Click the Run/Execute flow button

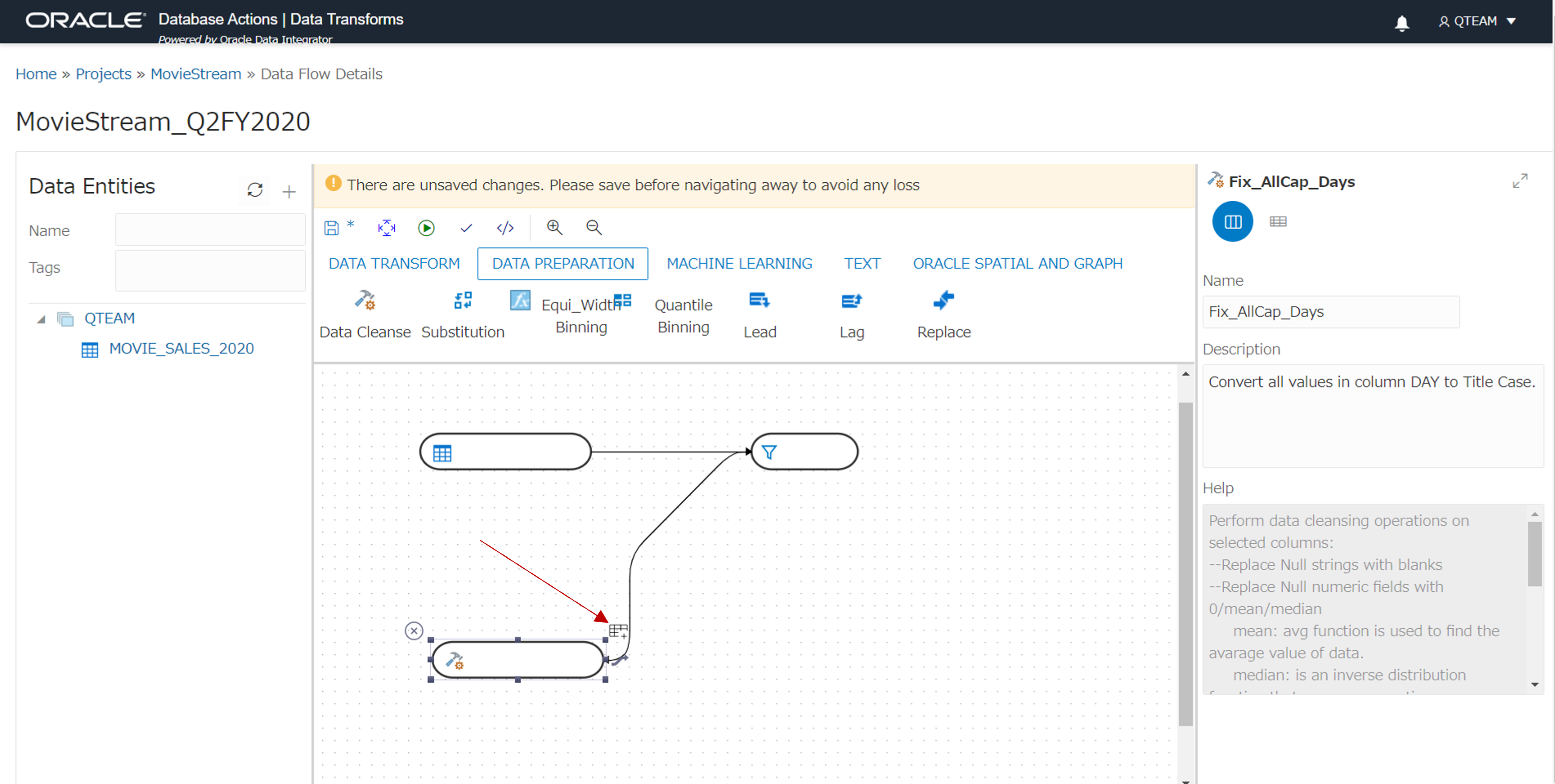426,228
